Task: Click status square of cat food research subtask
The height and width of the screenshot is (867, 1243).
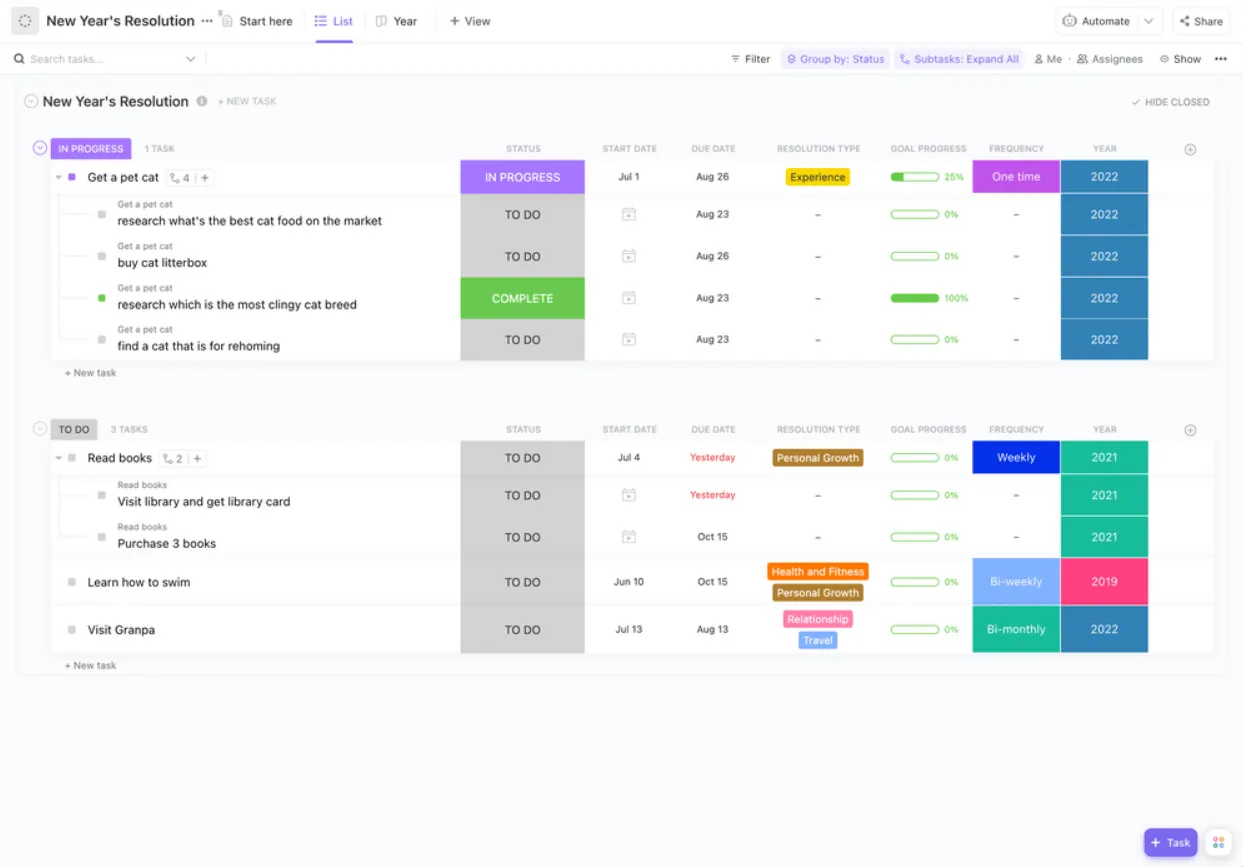Action: point(102,214)
